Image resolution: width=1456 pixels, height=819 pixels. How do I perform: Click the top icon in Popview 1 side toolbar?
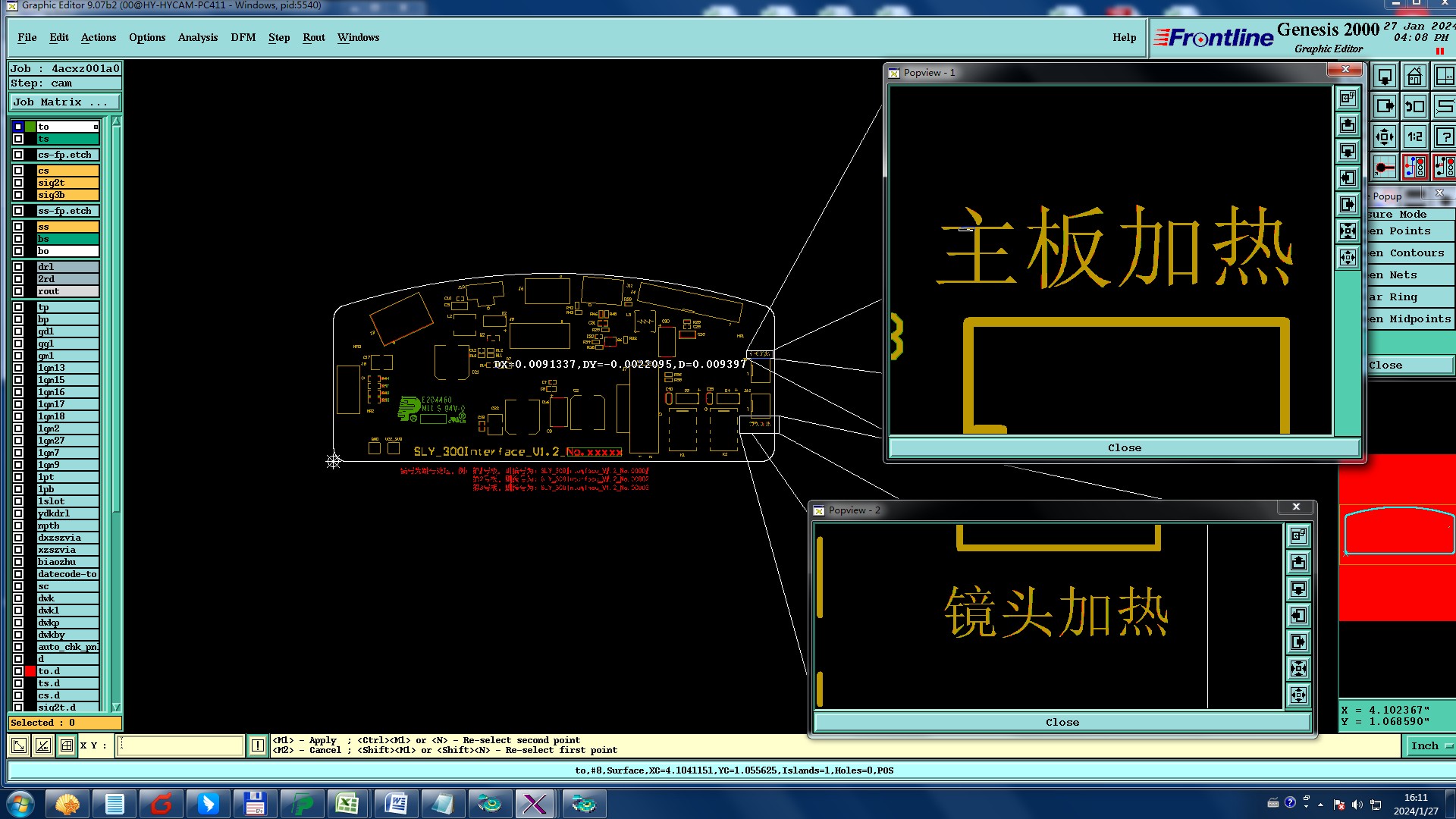[1348, 99]
